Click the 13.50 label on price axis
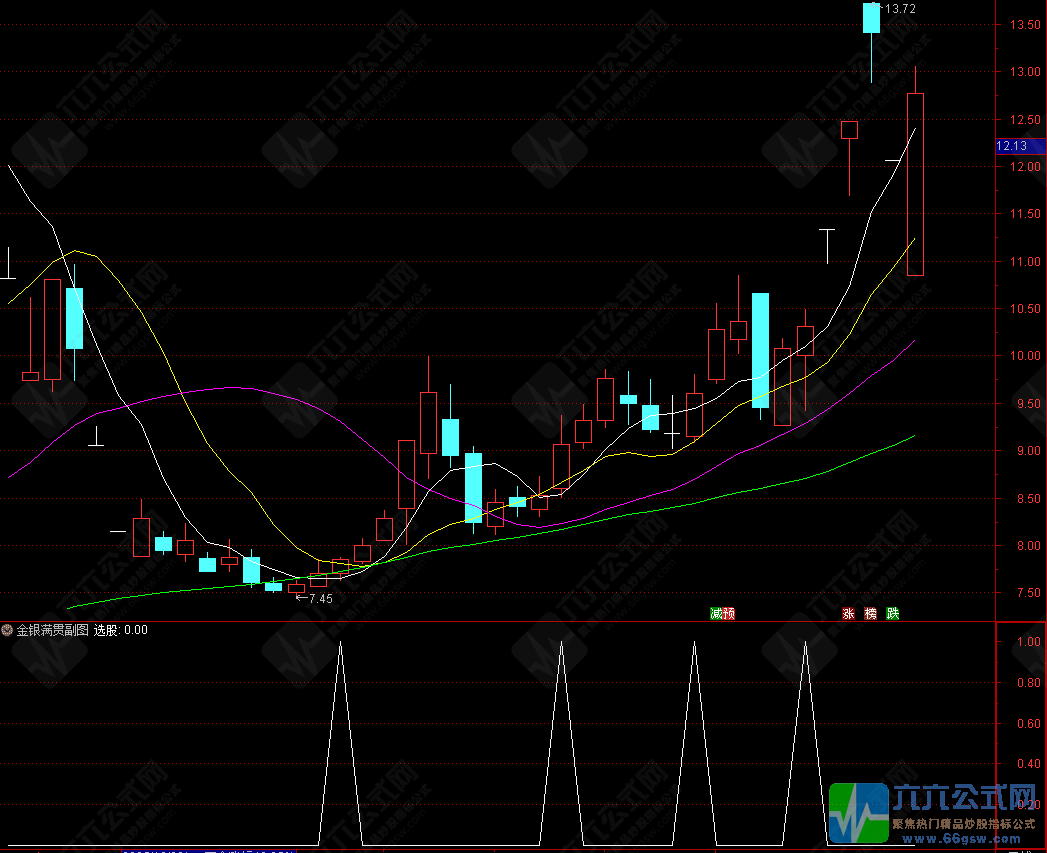 point(1024,25)
